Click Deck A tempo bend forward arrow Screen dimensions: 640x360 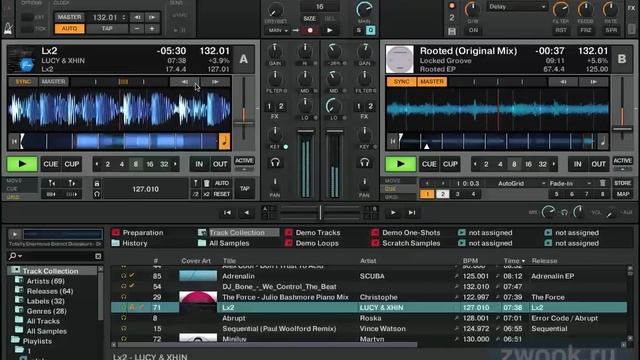pyautogui.click(x=215, y=82)
